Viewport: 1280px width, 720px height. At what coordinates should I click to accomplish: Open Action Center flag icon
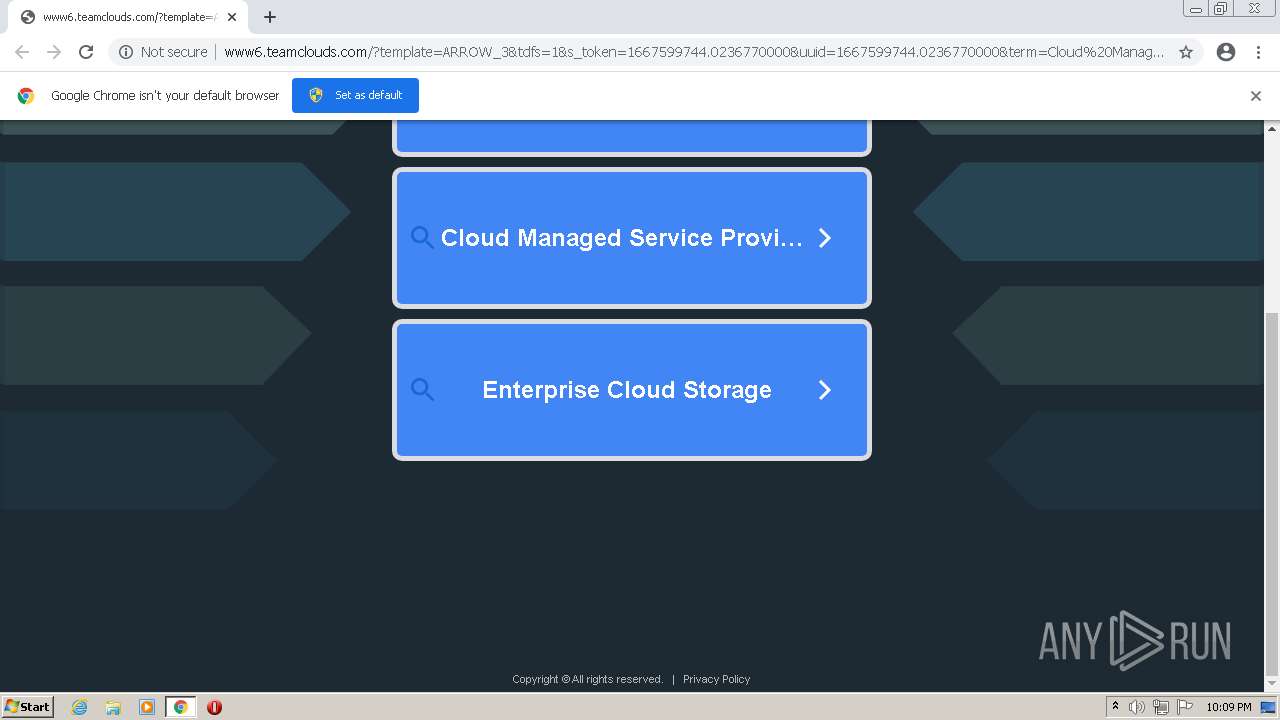tap(1184, 707)
